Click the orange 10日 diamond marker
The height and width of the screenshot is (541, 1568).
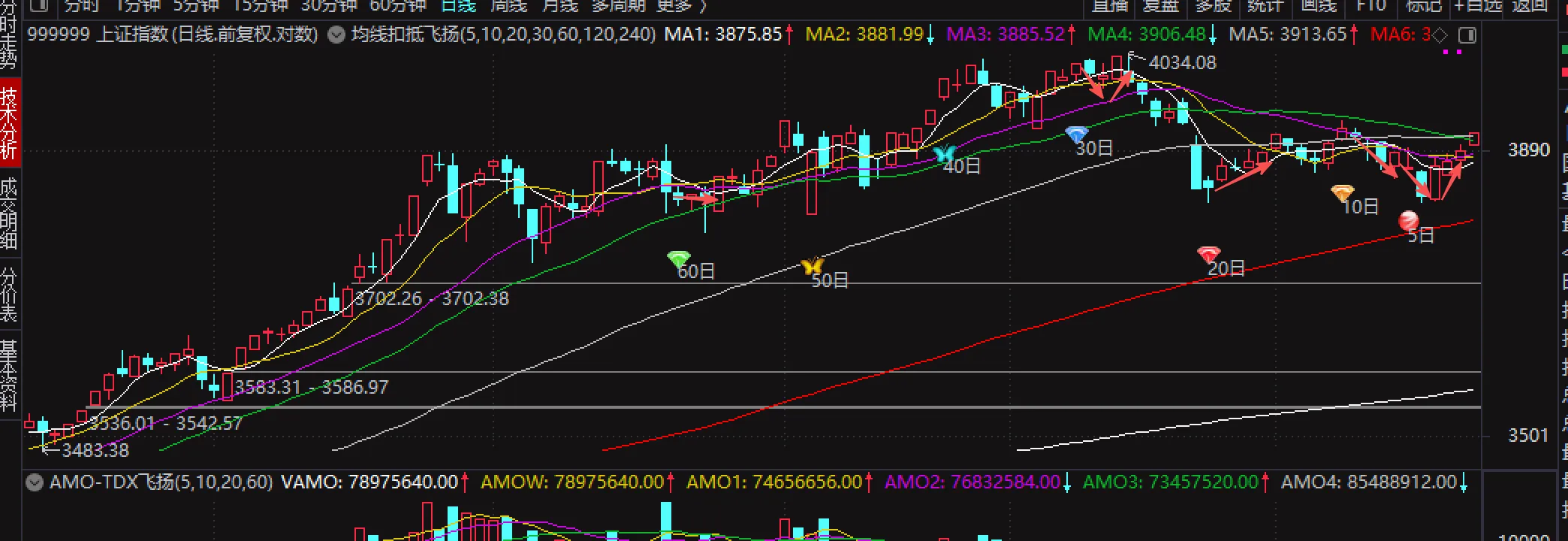click(1342, 193)
